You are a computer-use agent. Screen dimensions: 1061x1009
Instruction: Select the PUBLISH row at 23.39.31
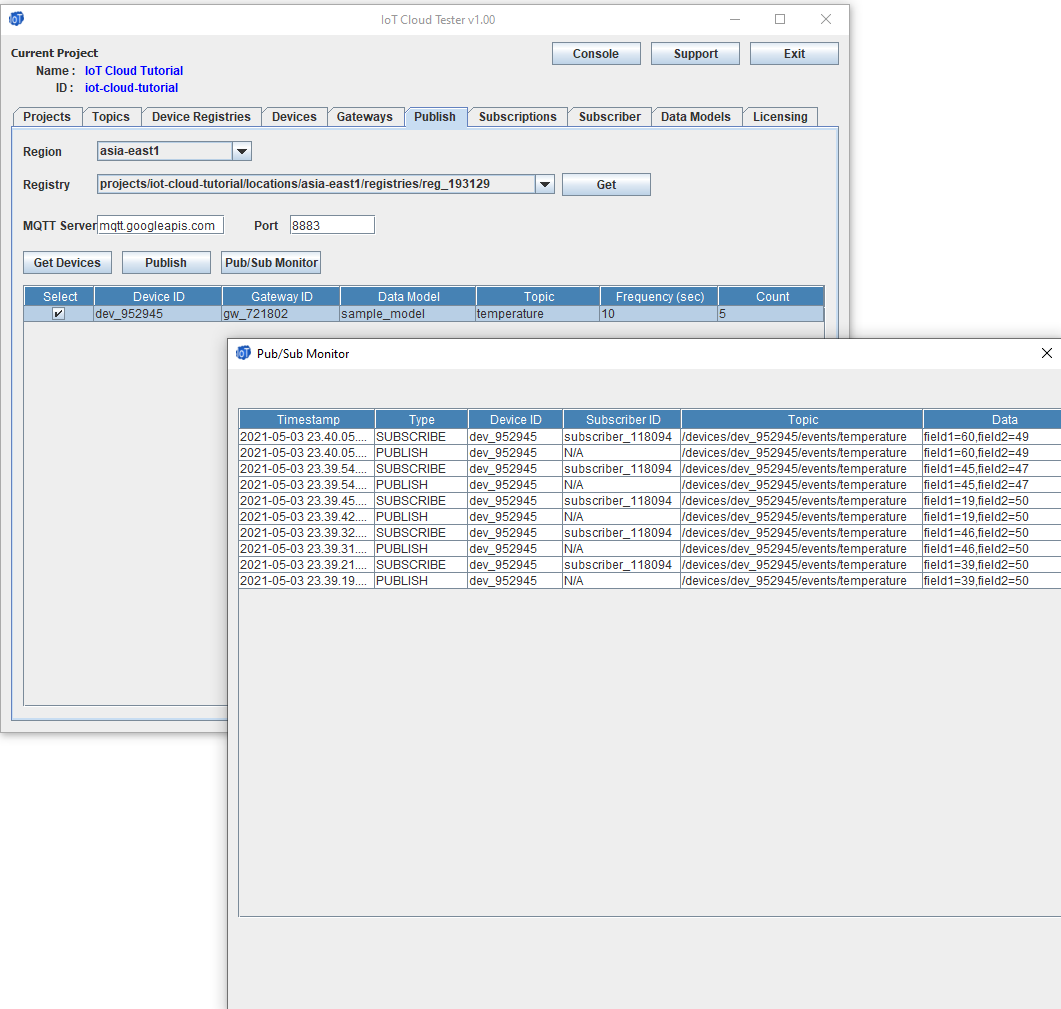pos(650,549)
